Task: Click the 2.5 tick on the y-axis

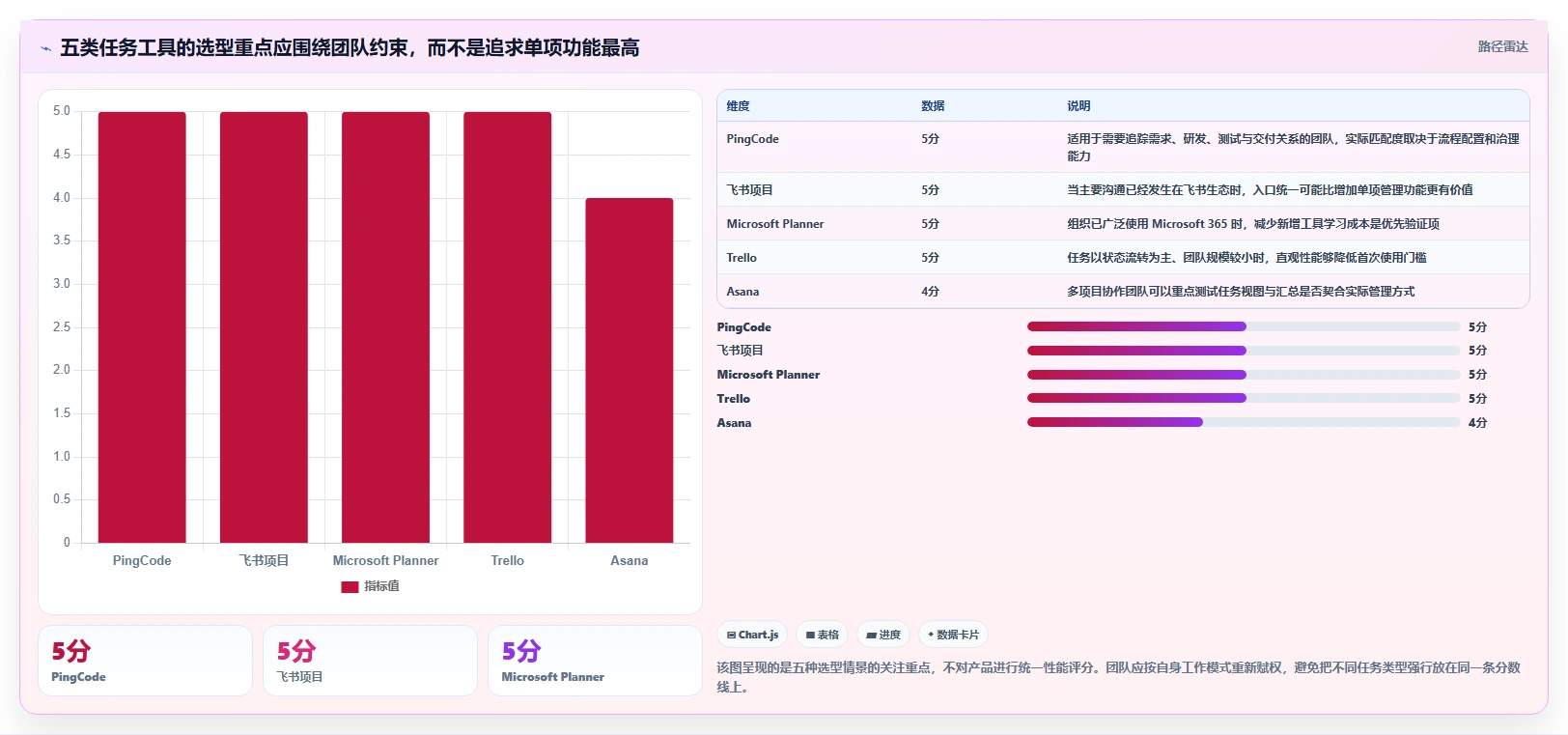Action: coord(62,327)
